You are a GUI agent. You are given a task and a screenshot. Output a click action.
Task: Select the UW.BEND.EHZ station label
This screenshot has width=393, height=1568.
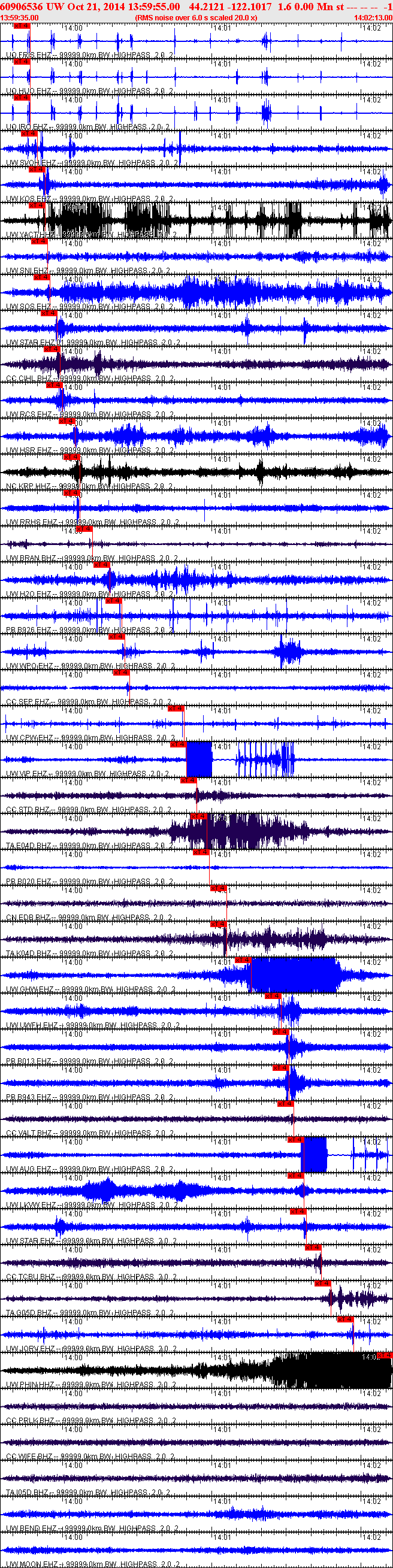click(92, 1528)
